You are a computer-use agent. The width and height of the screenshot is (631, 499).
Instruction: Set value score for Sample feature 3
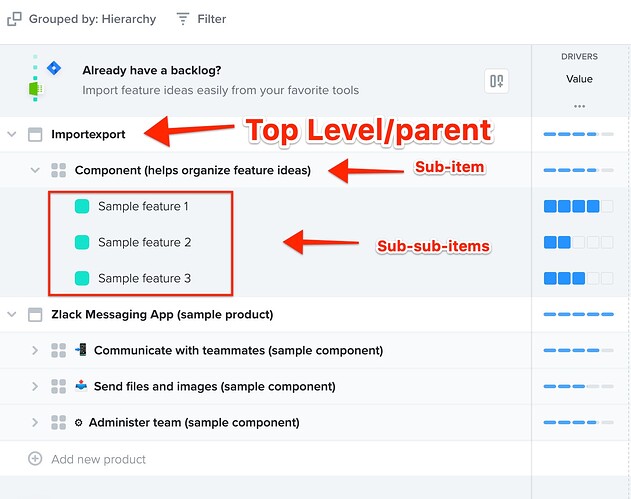(579, 278)
